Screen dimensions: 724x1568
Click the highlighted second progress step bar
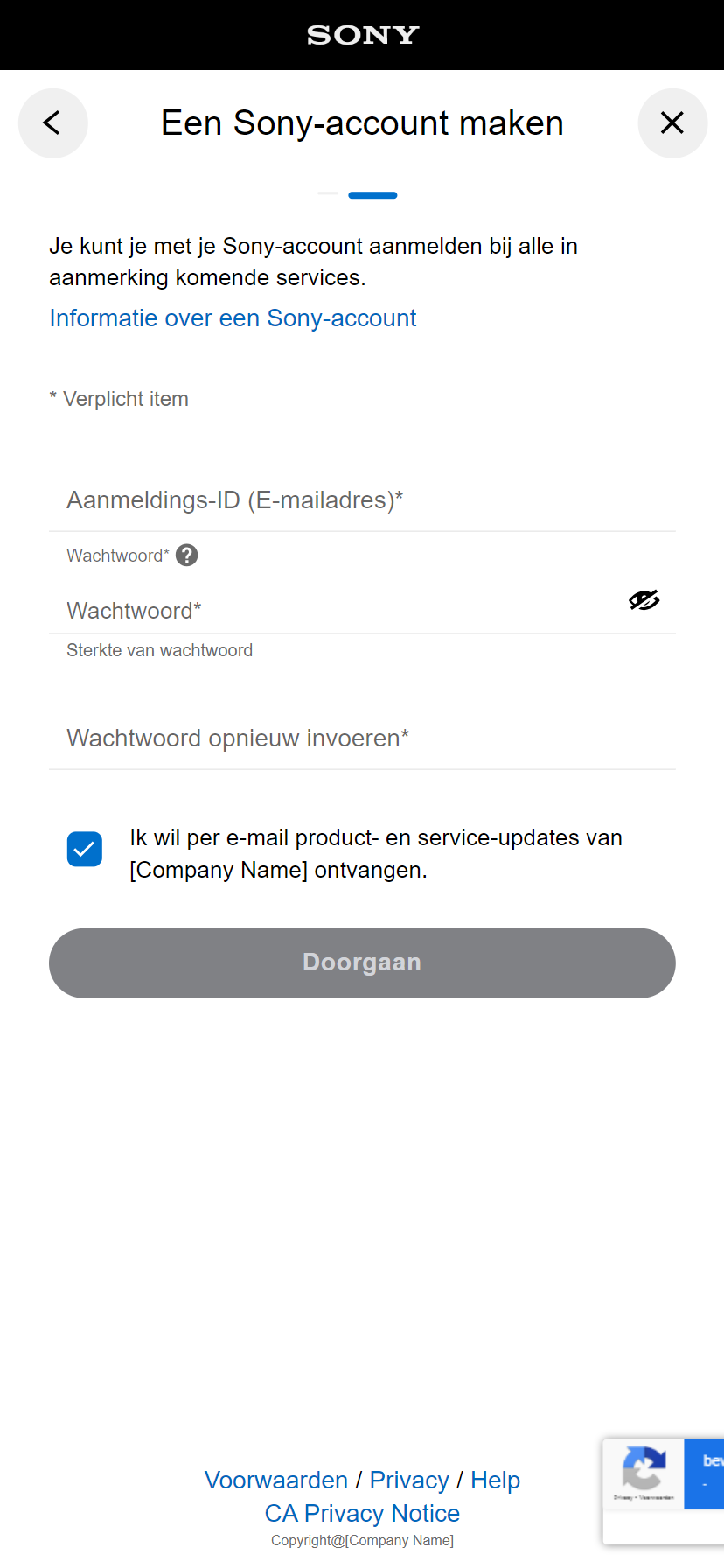click(372, 195)
